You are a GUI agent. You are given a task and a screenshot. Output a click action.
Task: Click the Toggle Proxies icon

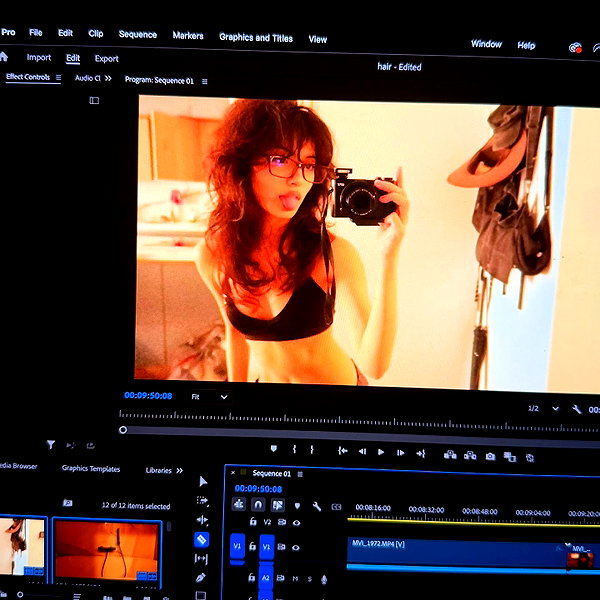click(530, 458)
